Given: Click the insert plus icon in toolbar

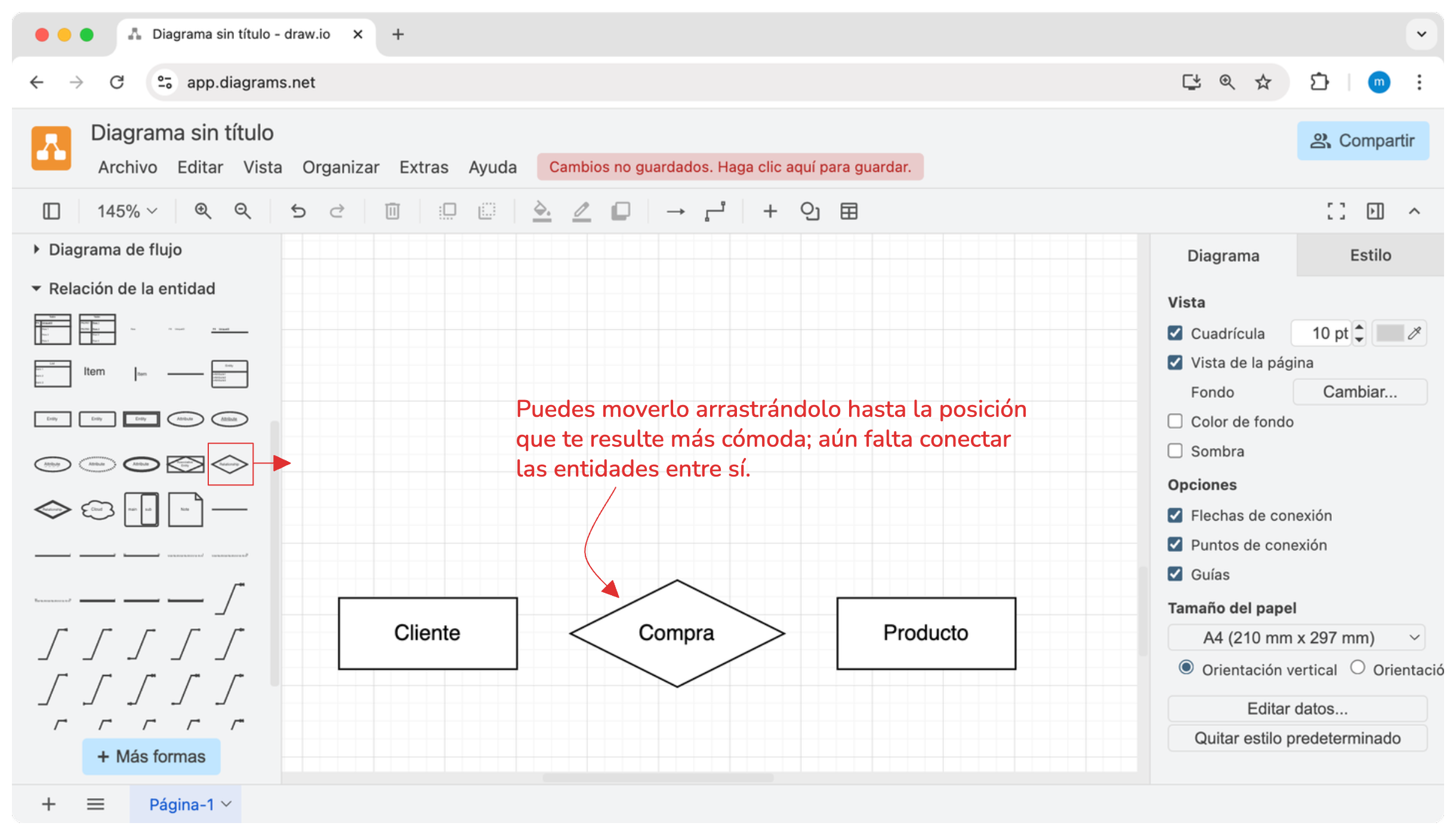Looking at the screenshot, I should 770,211.
